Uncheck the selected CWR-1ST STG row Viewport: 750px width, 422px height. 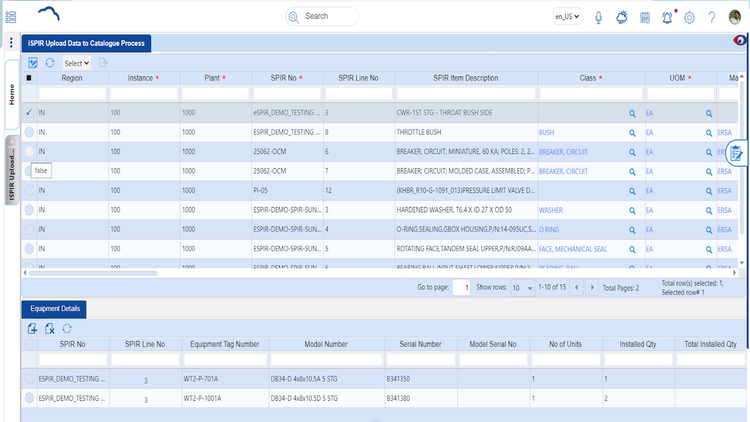[x=29, y=112]
